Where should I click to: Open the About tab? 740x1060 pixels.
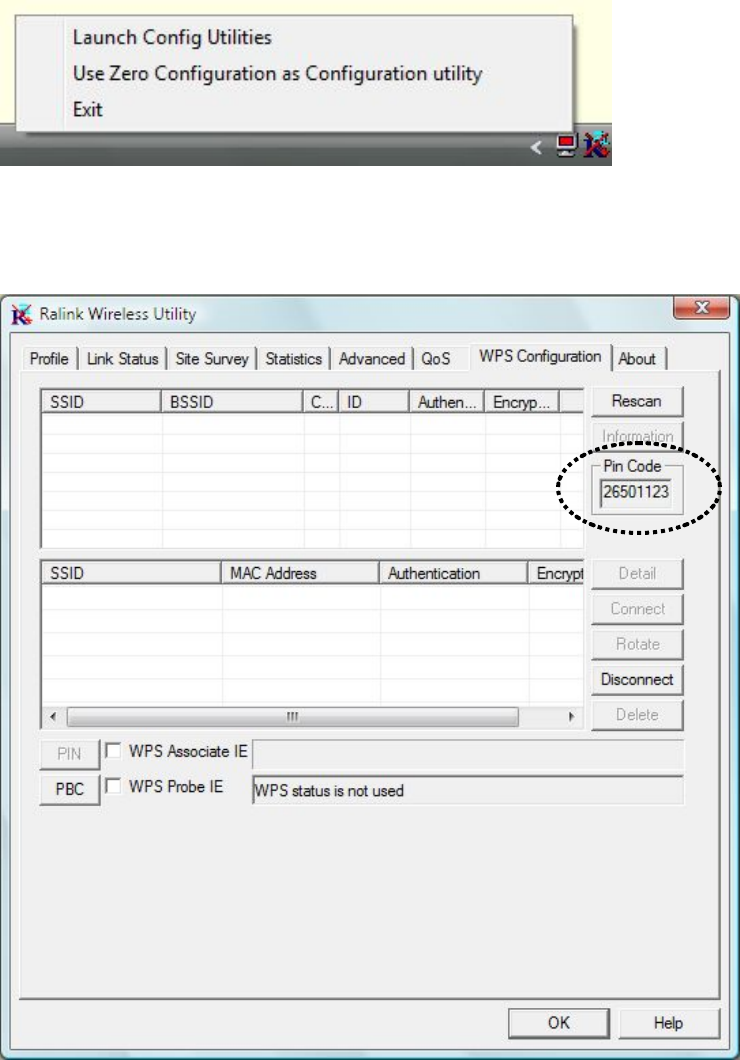point(637,358)
